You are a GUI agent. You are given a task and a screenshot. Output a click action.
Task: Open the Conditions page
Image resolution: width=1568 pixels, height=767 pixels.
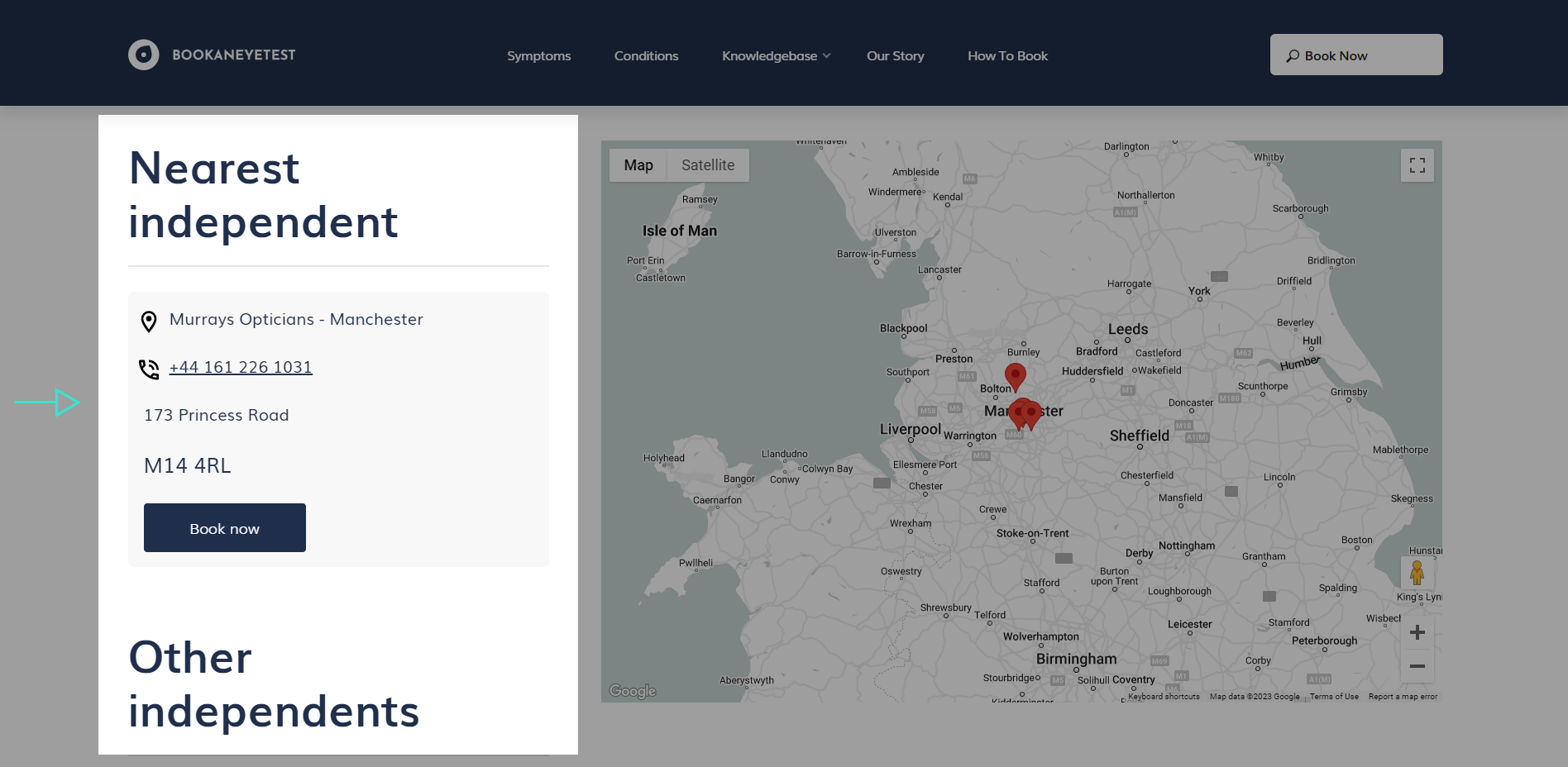tap(646, 56)
